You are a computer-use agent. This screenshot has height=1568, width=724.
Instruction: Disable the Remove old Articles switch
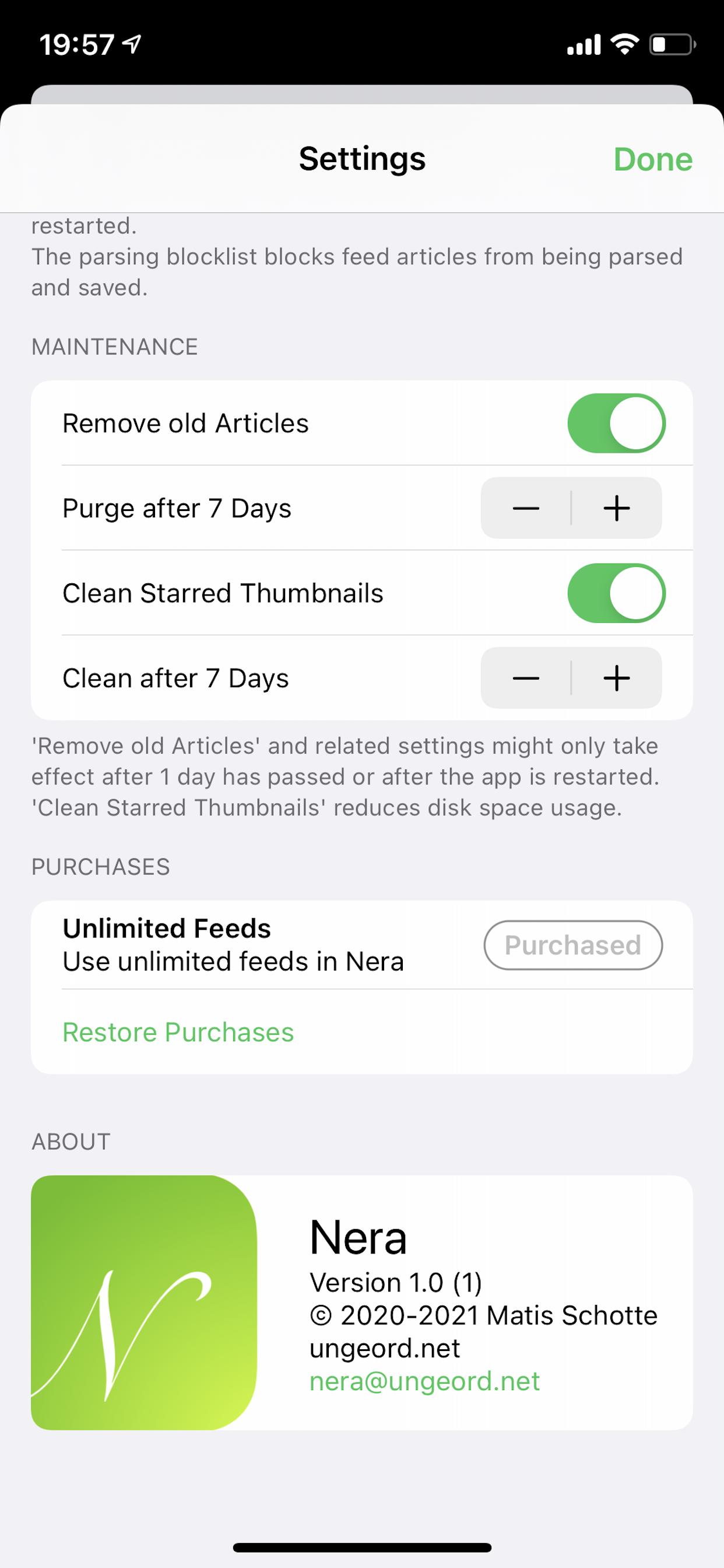tap(616, 423)
